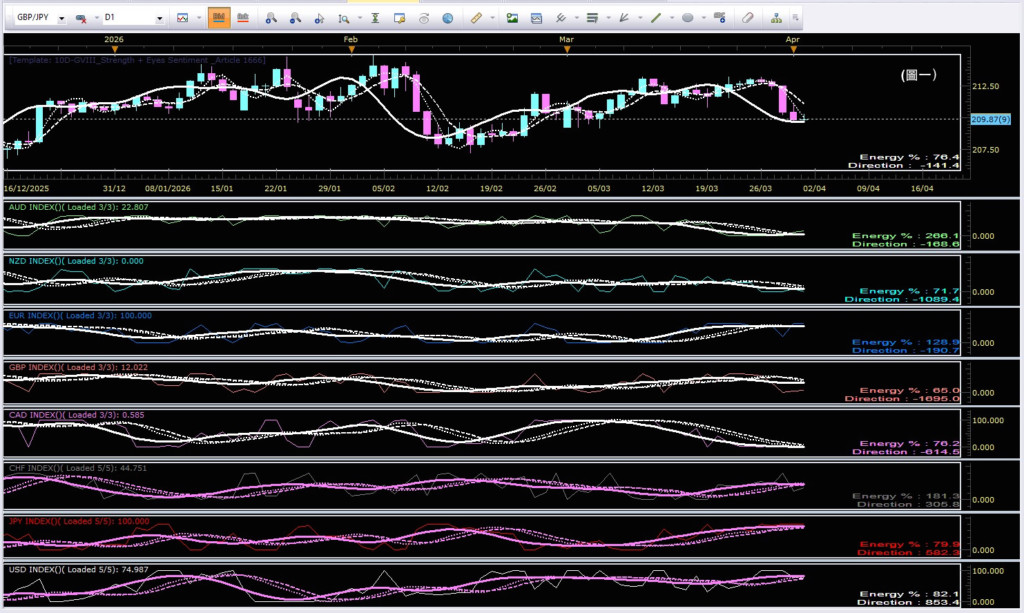Screen dimensions: 1024x613
Task: Select the green trend line tool
Action: click(x=654, y=18)
